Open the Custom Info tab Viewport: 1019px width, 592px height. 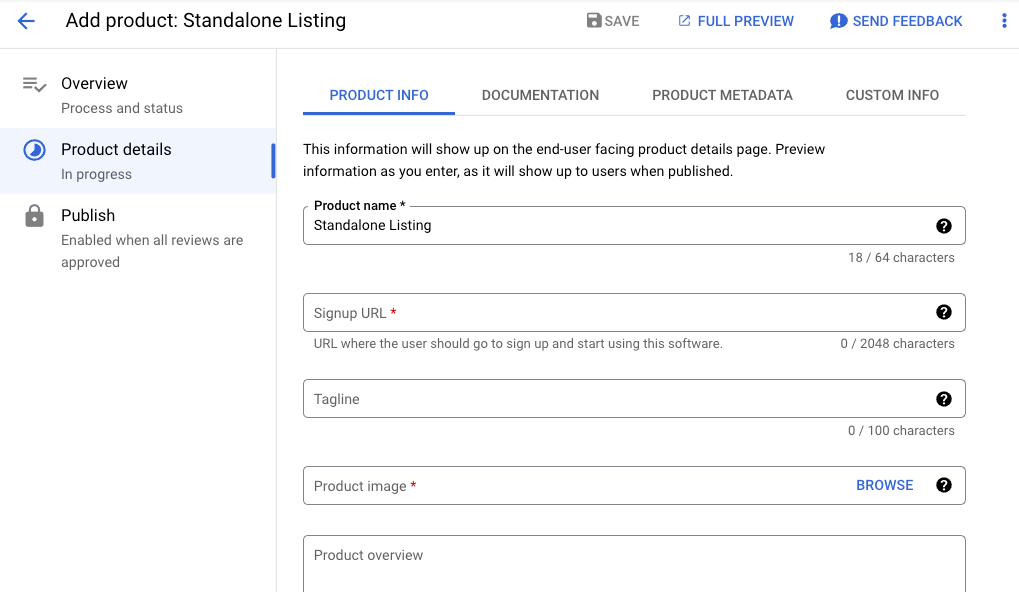tap(892, 95)
